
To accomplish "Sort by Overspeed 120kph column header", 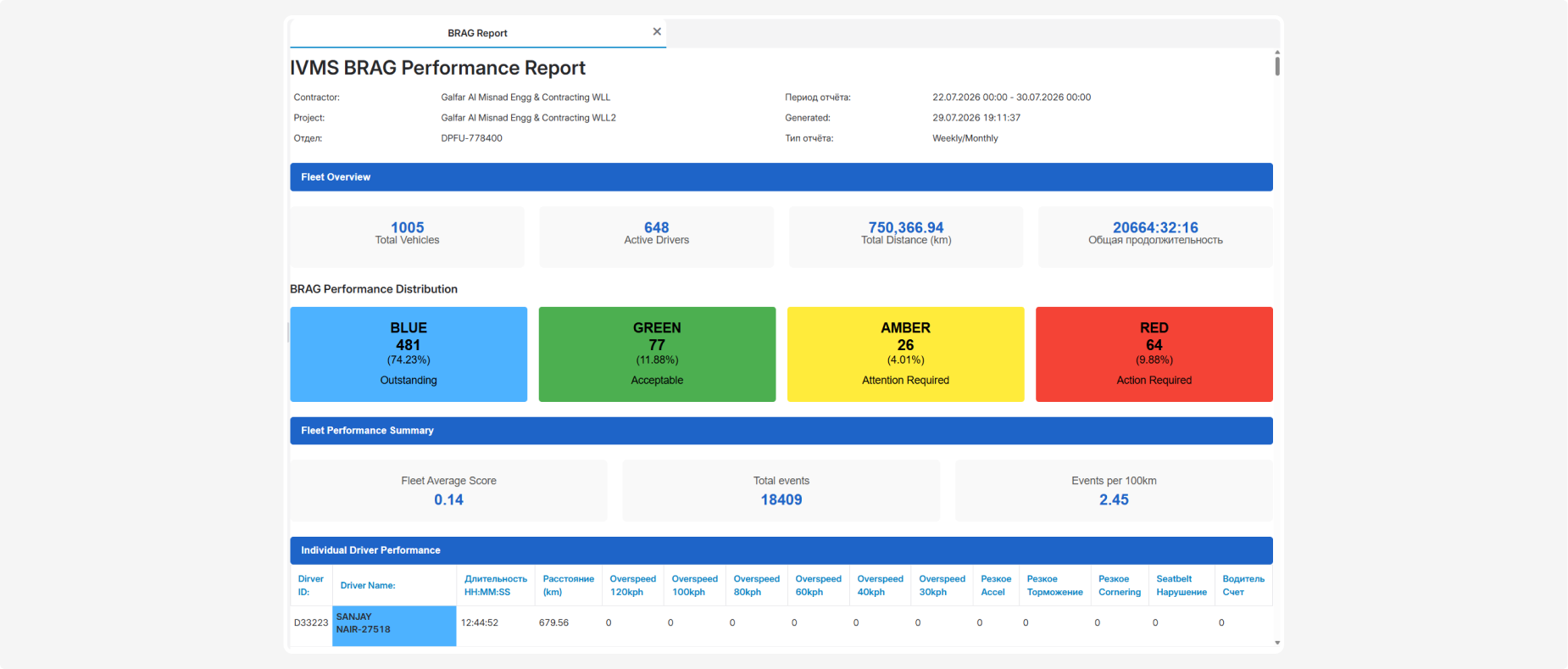I will [x=633, y=585].
